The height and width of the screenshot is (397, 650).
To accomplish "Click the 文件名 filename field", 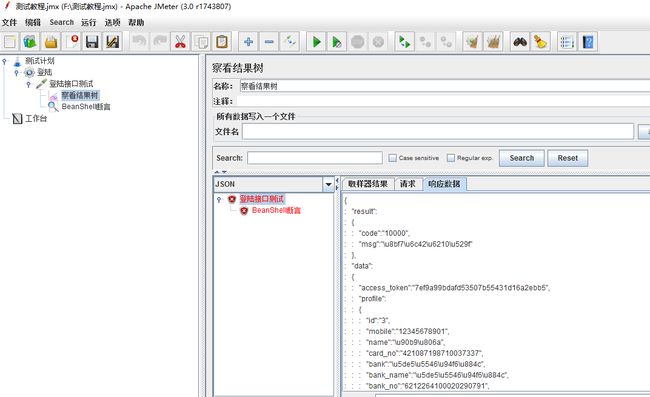I will [x=438, y=131].
